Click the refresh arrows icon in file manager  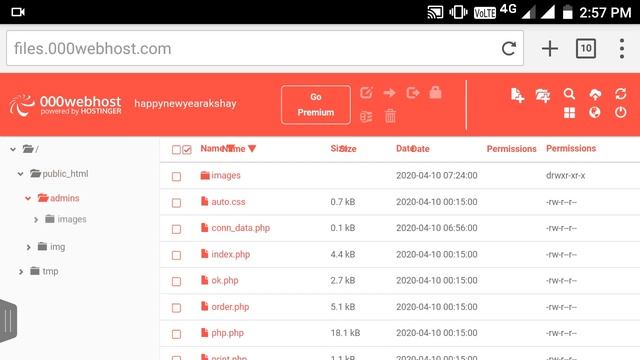click(x=620, y=94)
